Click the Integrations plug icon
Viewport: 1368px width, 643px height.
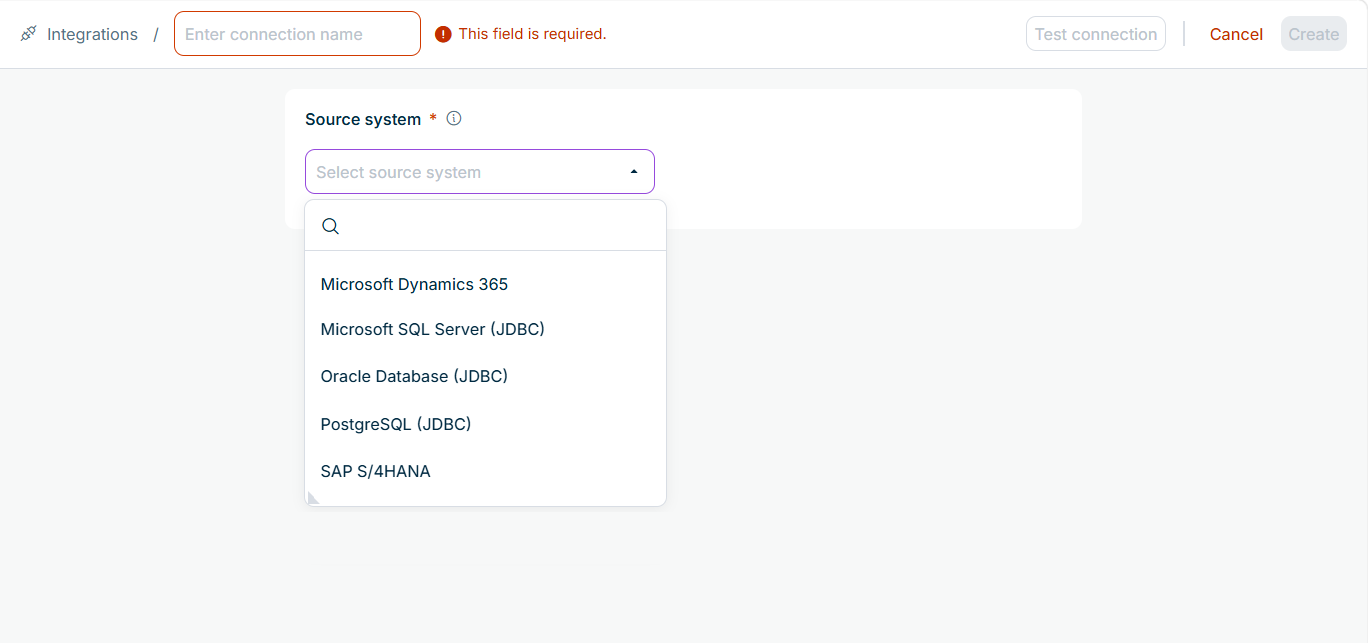point(28,34)
